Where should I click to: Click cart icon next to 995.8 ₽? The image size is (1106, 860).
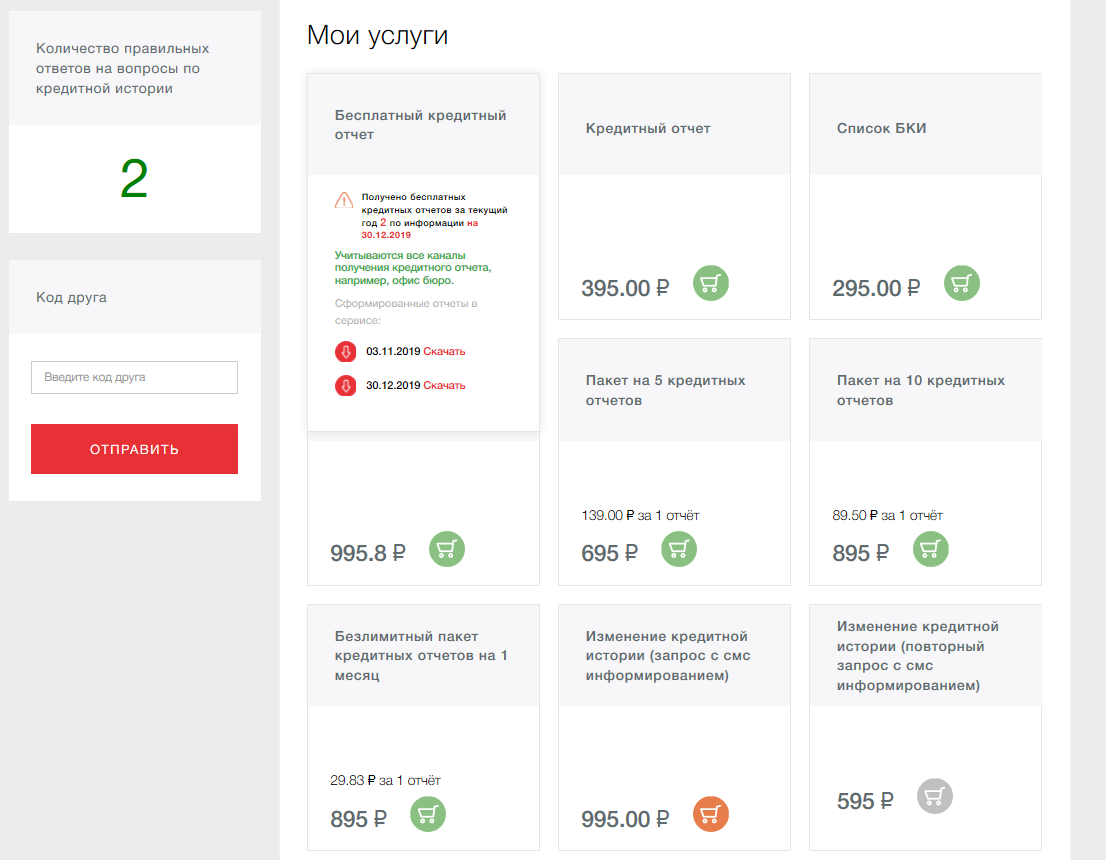point(446,549)
